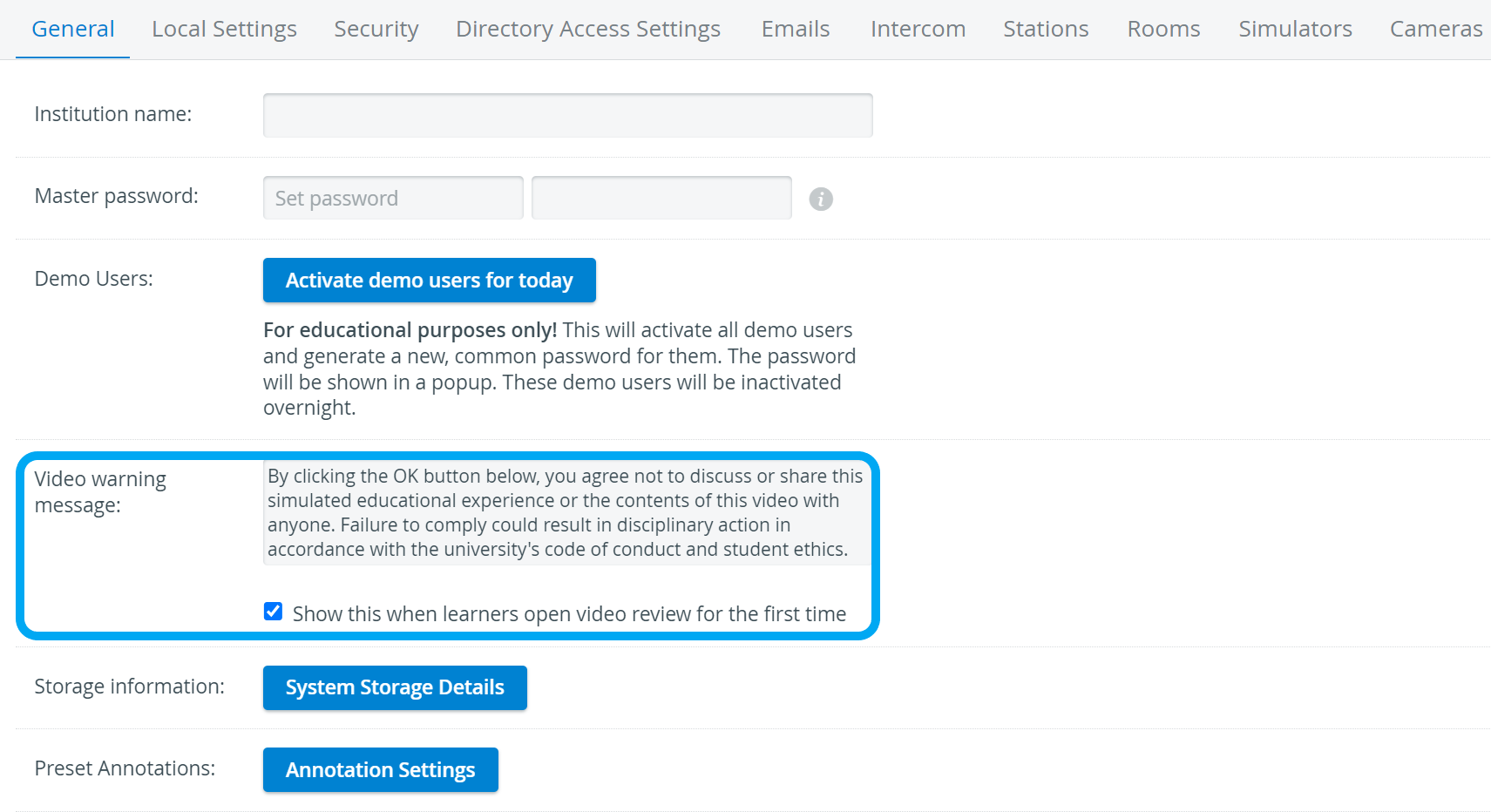Click the confirm master password field
This screenshot has height=812, width=1491.
click(661, 198)
